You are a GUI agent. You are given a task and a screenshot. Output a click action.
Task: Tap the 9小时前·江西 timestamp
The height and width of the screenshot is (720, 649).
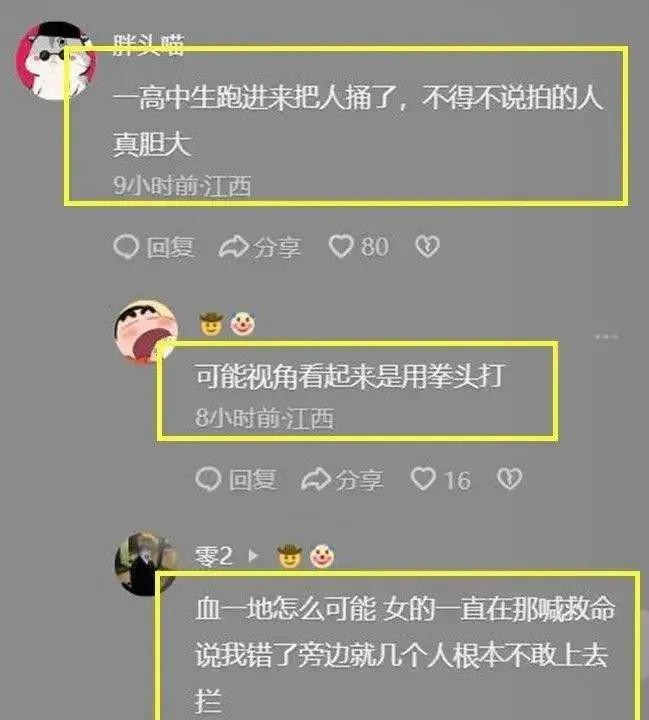[182, 186]
